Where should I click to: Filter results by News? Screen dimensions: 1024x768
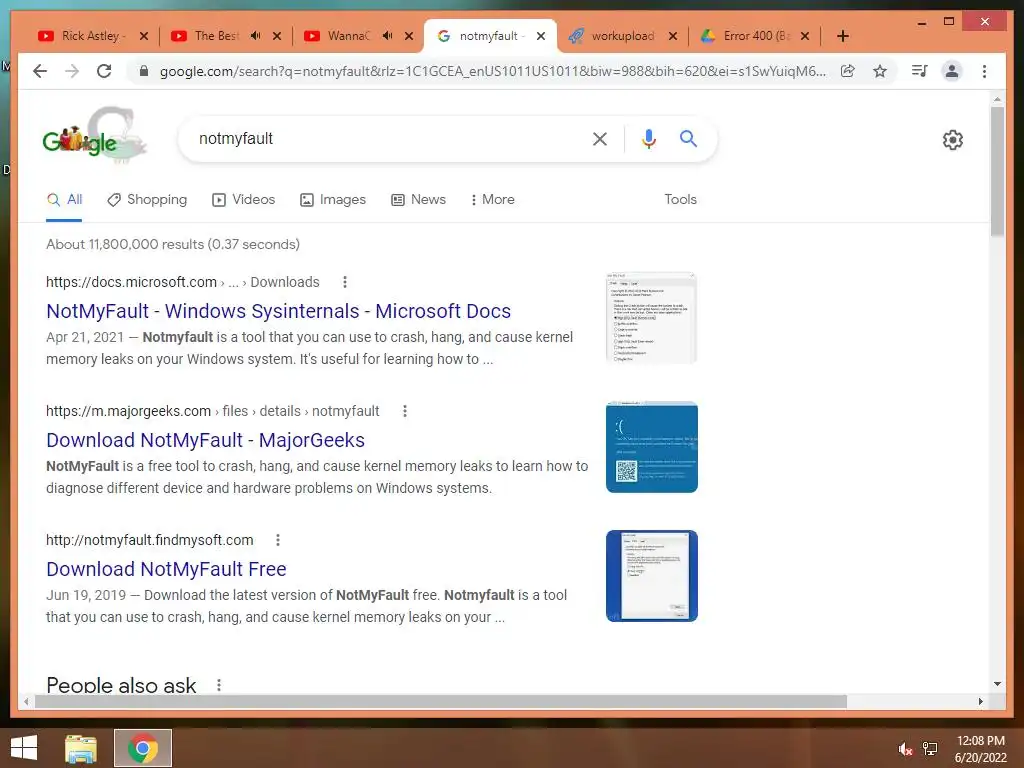(x=419, y=200)
